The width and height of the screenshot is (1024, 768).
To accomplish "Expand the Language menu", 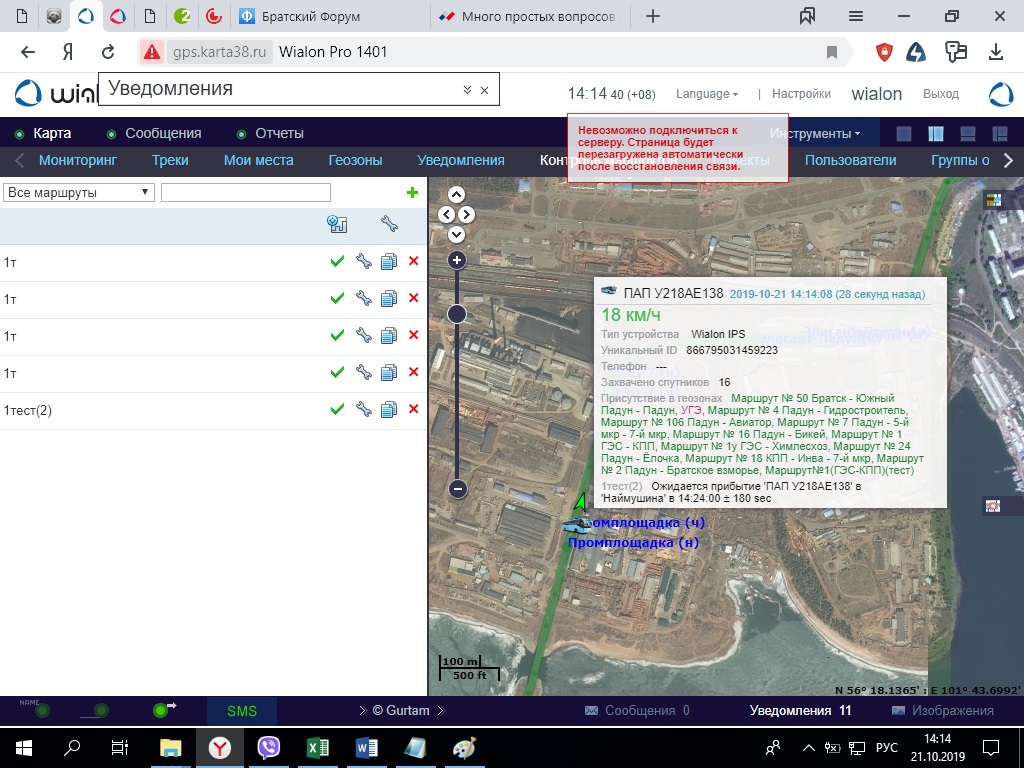I will click(x=706, y=94).
